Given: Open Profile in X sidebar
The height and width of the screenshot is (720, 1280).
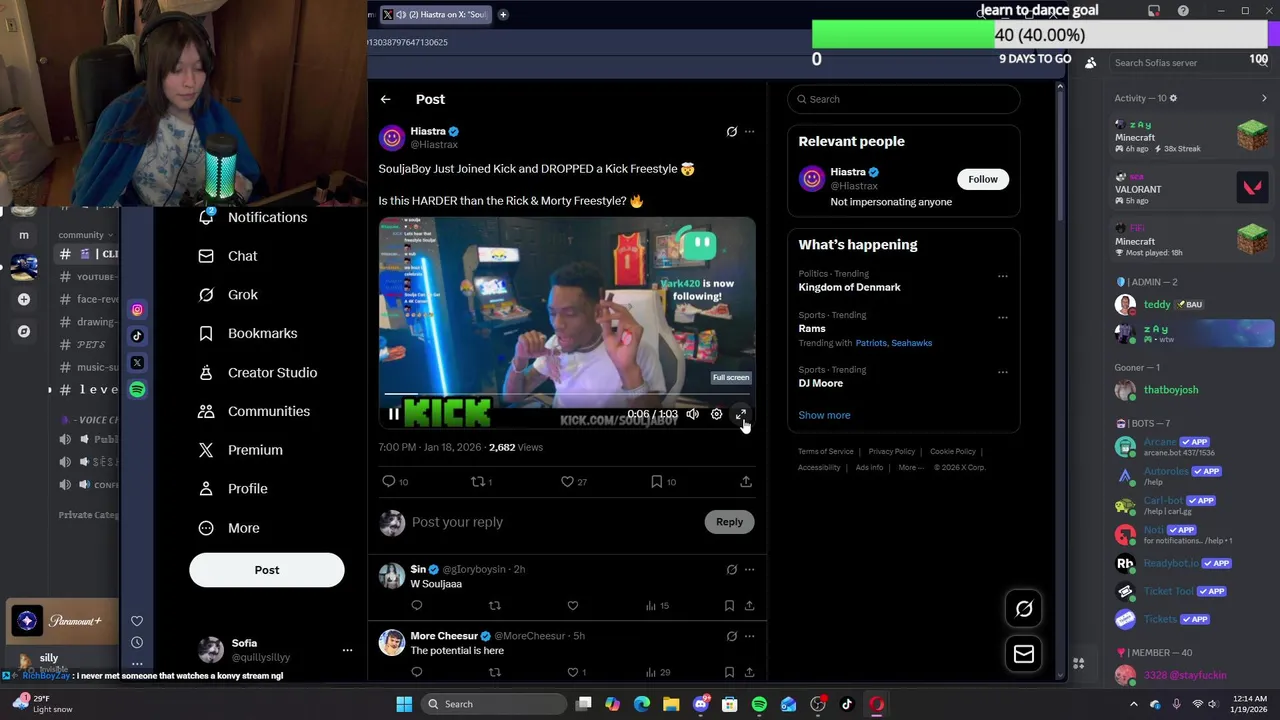Looking at the screenshot, I should coord(233,489).
